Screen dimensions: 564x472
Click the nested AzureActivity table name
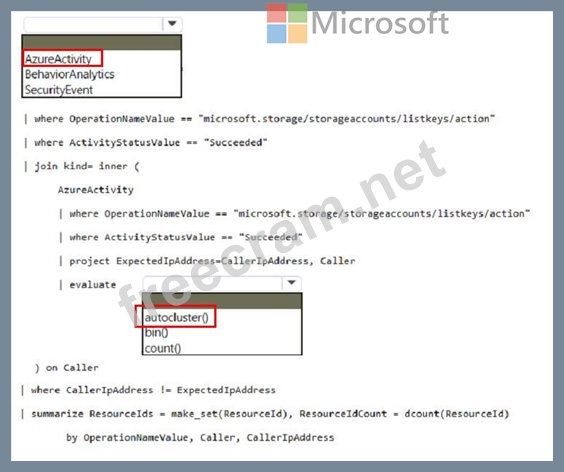coord(96,190)
